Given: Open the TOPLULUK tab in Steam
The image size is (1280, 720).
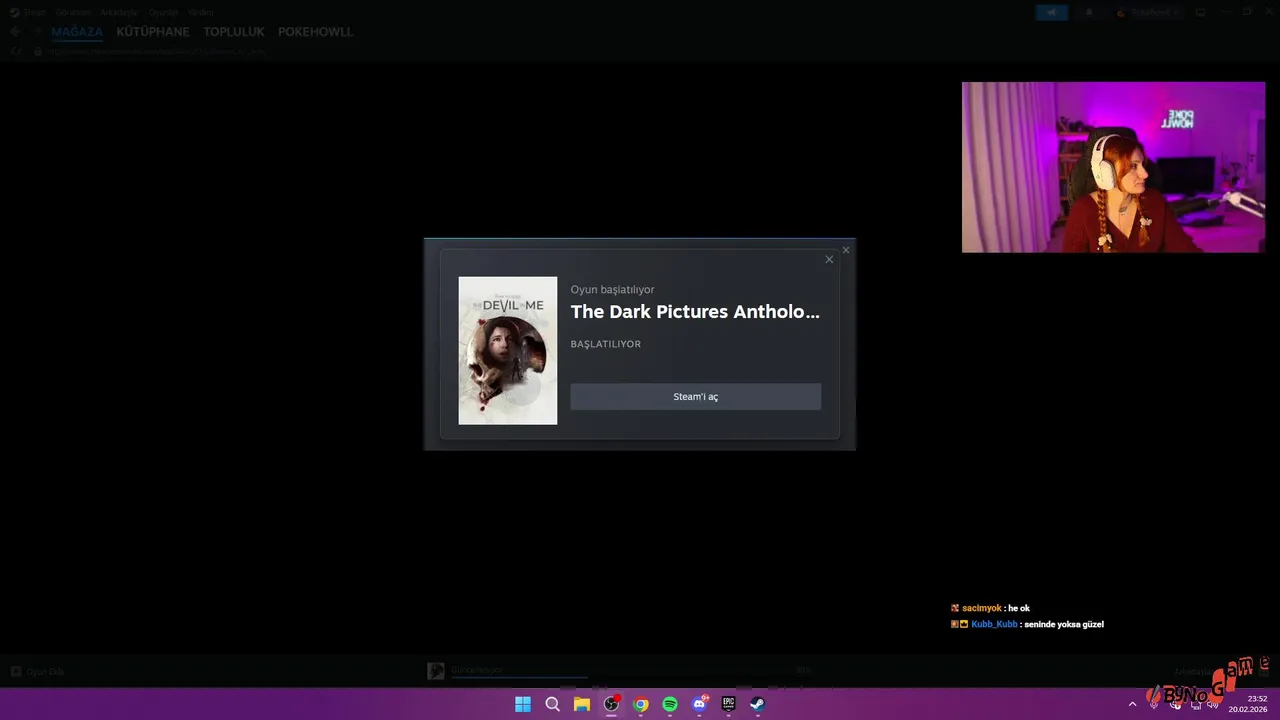Looking at the screenshot, I should [x=234, y=32].
